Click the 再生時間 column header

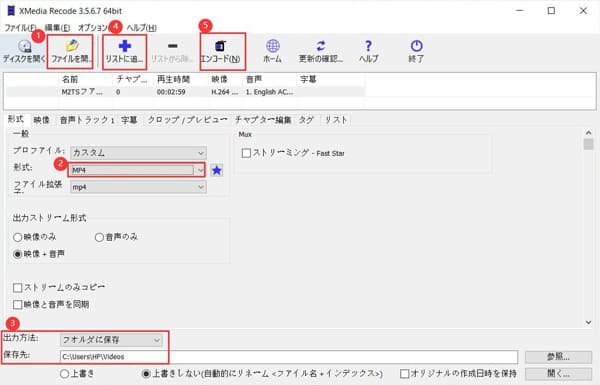coord(173,79)
